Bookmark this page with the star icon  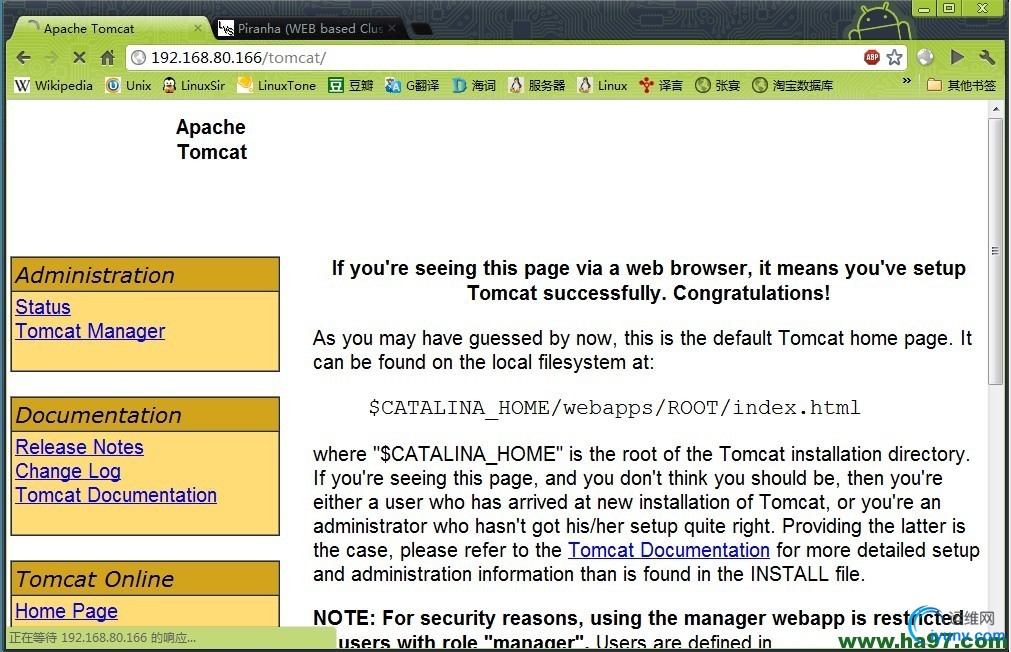pyautogui.click(x=894, y=57)
